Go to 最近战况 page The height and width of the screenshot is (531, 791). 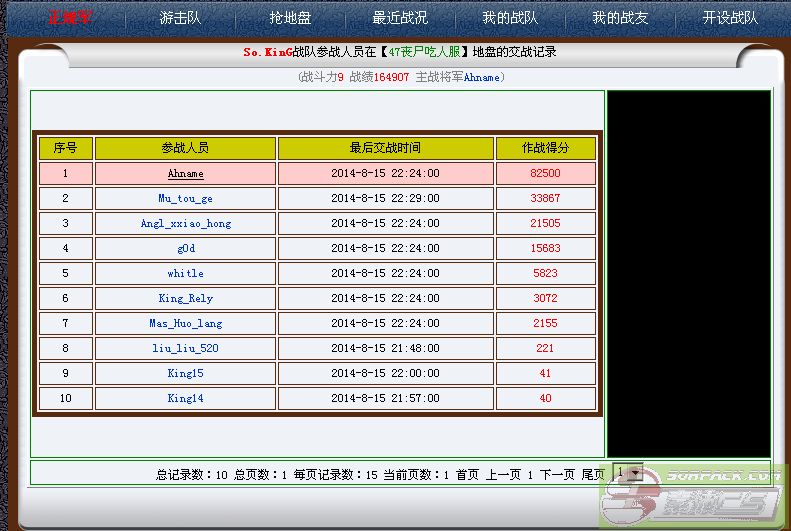coord(399,18)
